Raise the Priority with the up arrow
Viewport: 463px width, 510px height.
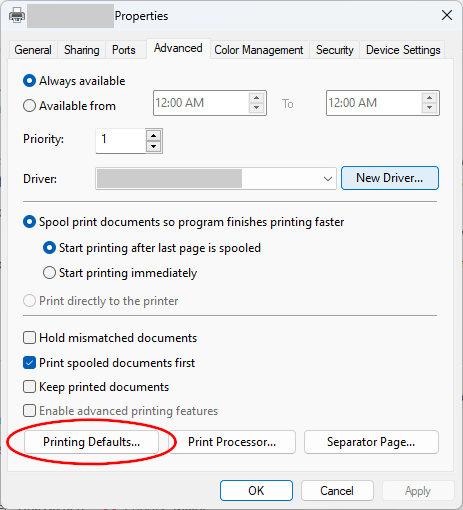click(153, 136)
